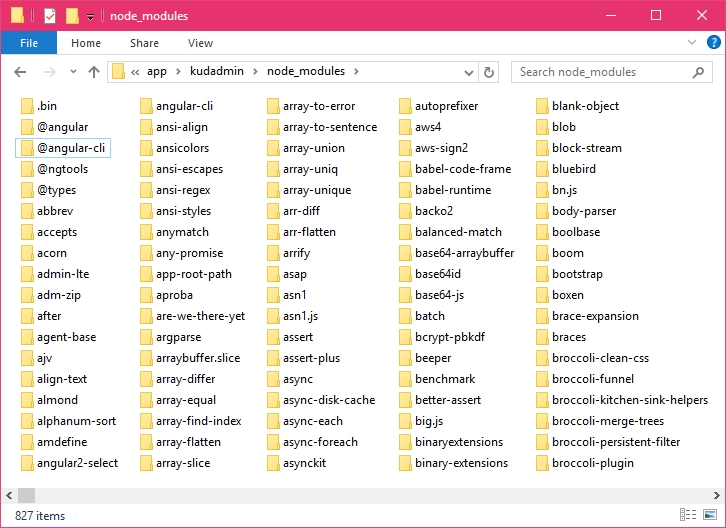726x528 pixels.
Task: Select the babel-code-frame folder
Action: (456, 169)
